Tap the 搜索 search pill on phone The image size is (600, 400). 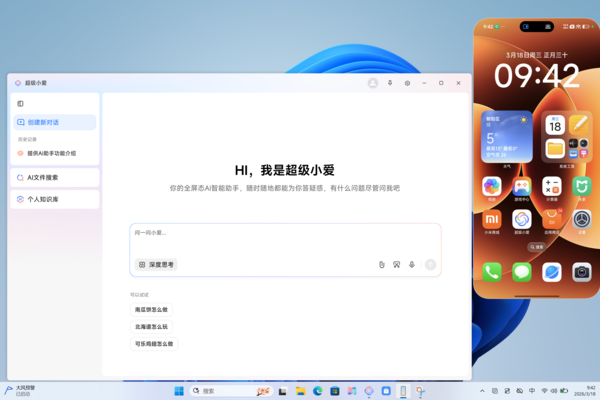[x=536, y=247]
